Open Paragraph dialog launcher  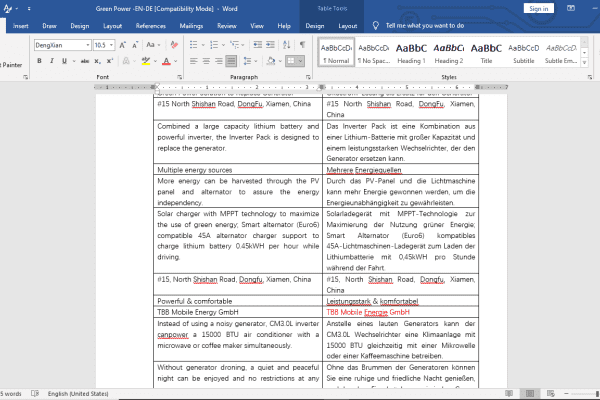[x=308, y=77]
